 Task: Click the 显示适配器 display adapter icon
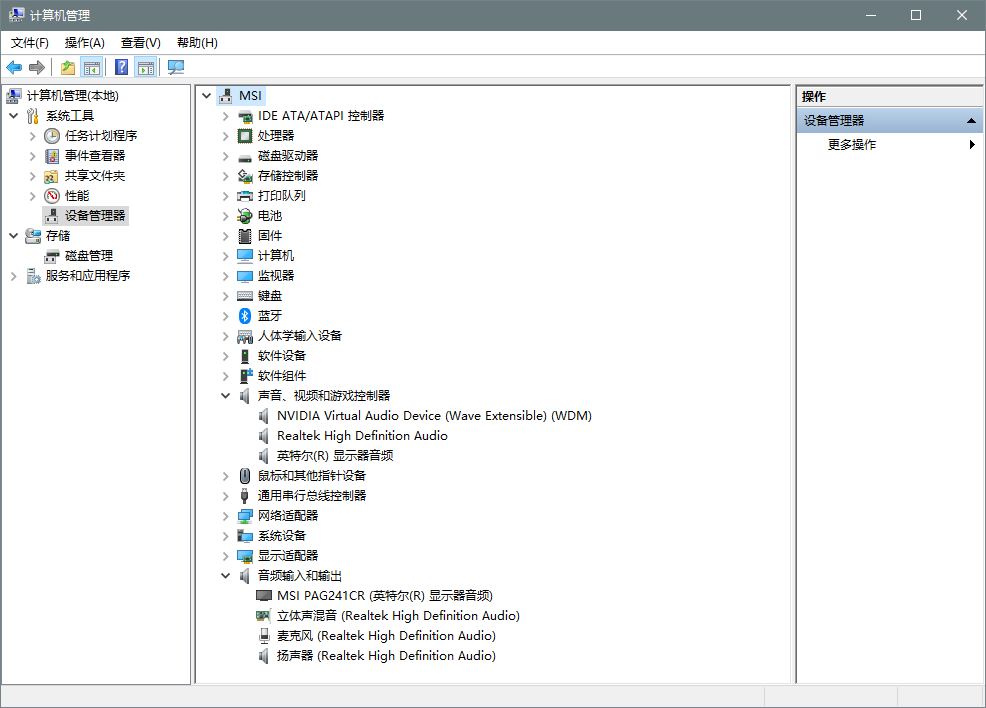tap(245, 556)
